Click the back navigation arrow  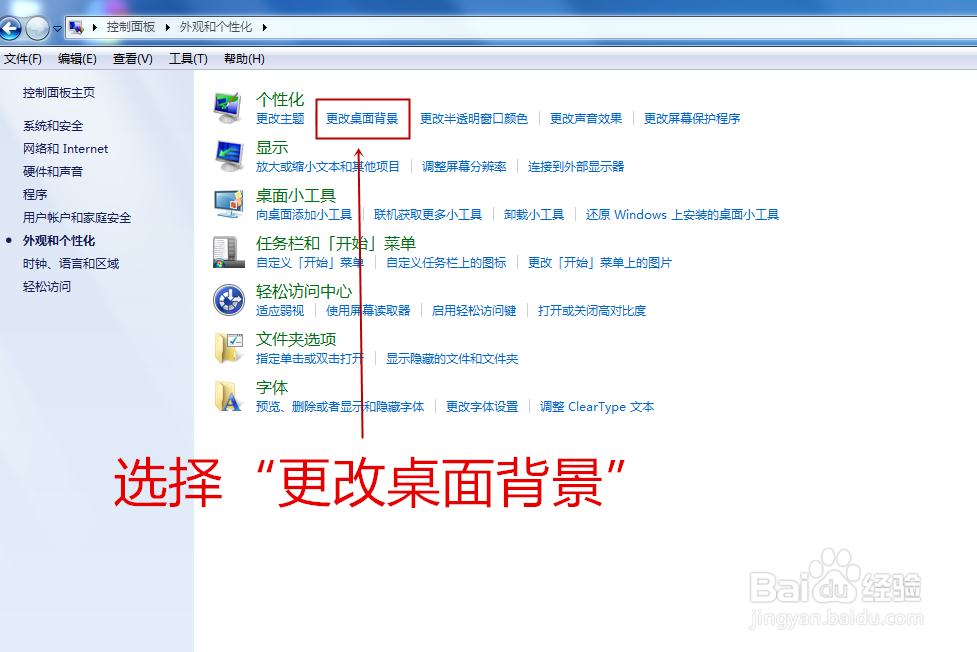(12, 28)
